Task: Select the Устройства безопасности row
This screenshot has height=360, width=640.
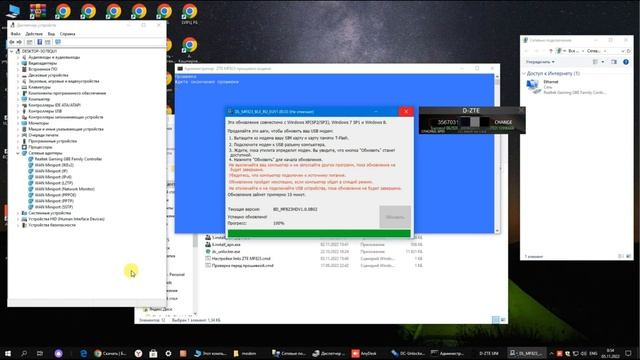Action: [x=51, y=225]
